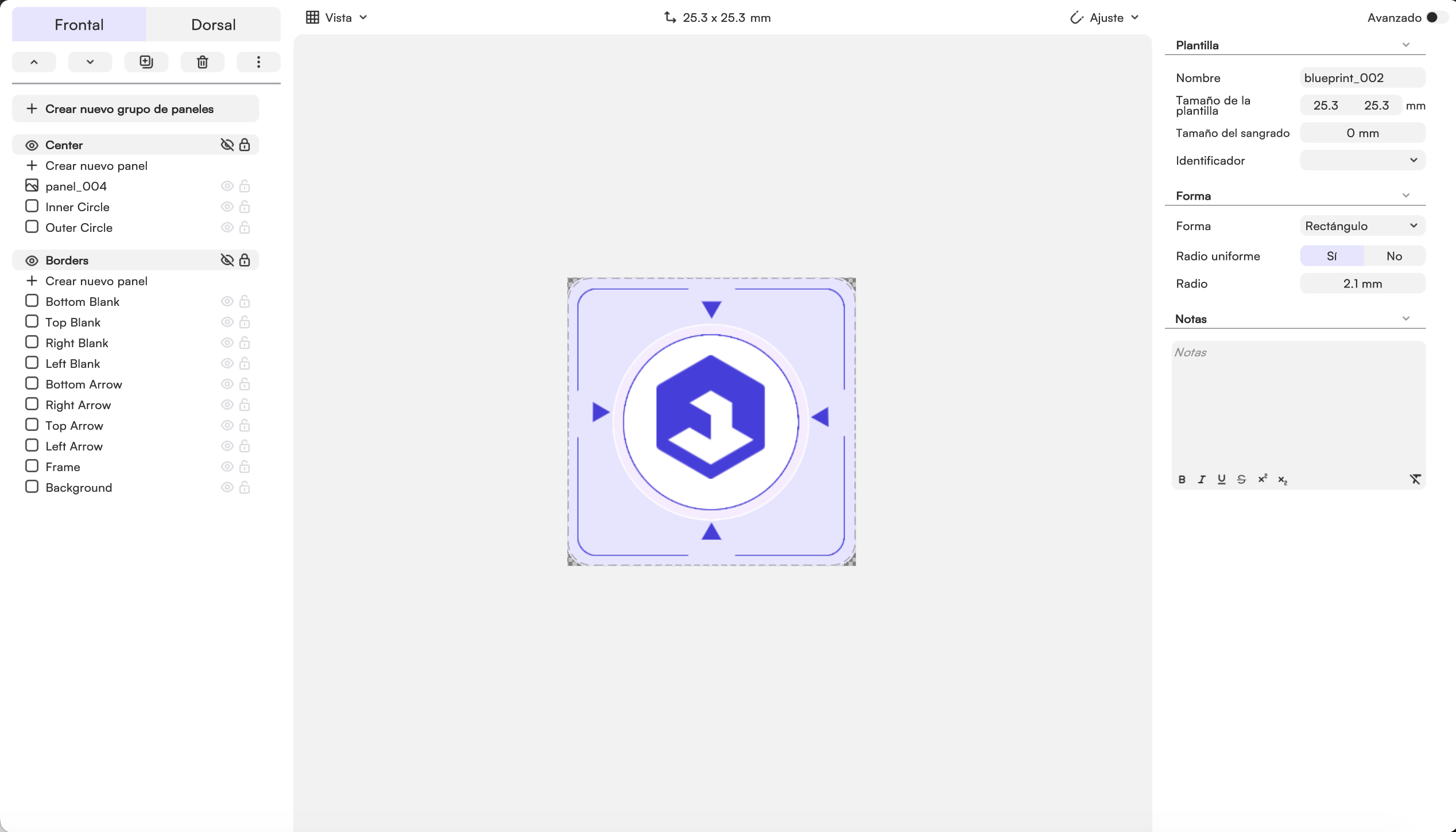This screenshot has height=832, width=1456.
Task: Apply bold formatting in notes
Action: pyautogui.click(x=1182, y=479)
